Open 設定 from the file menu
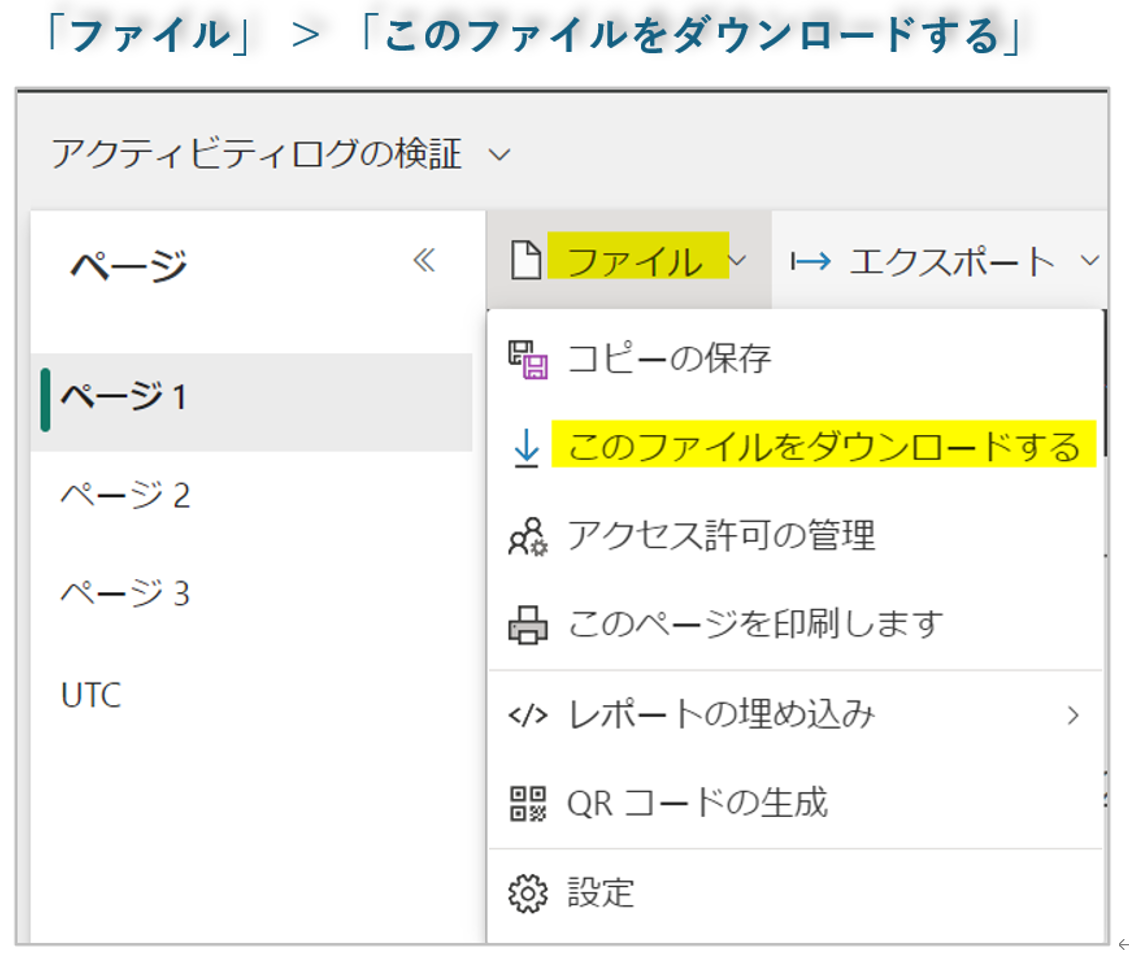This screenshot has width=1129, height=957. [x=601, y=893]
